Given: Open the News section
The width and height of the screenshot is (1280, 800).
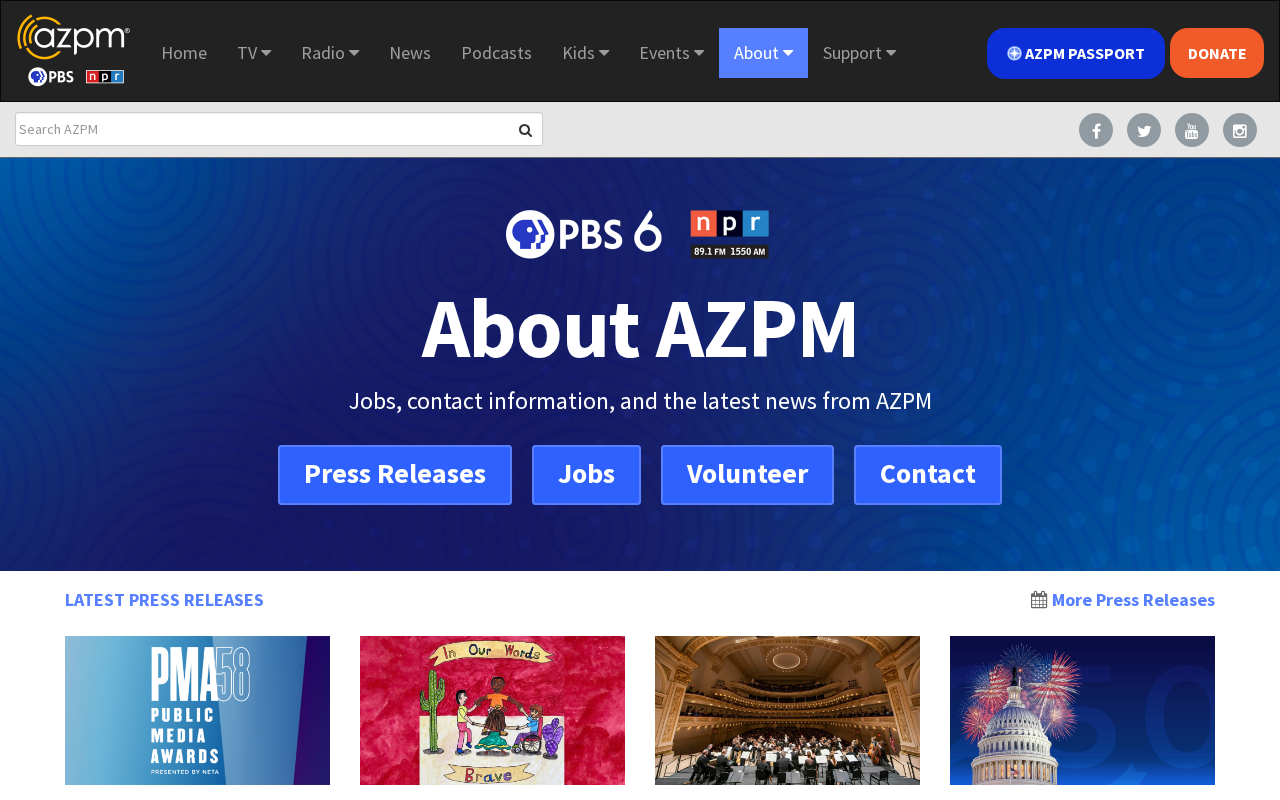Looking at the screenshot, I should [410, 53].
